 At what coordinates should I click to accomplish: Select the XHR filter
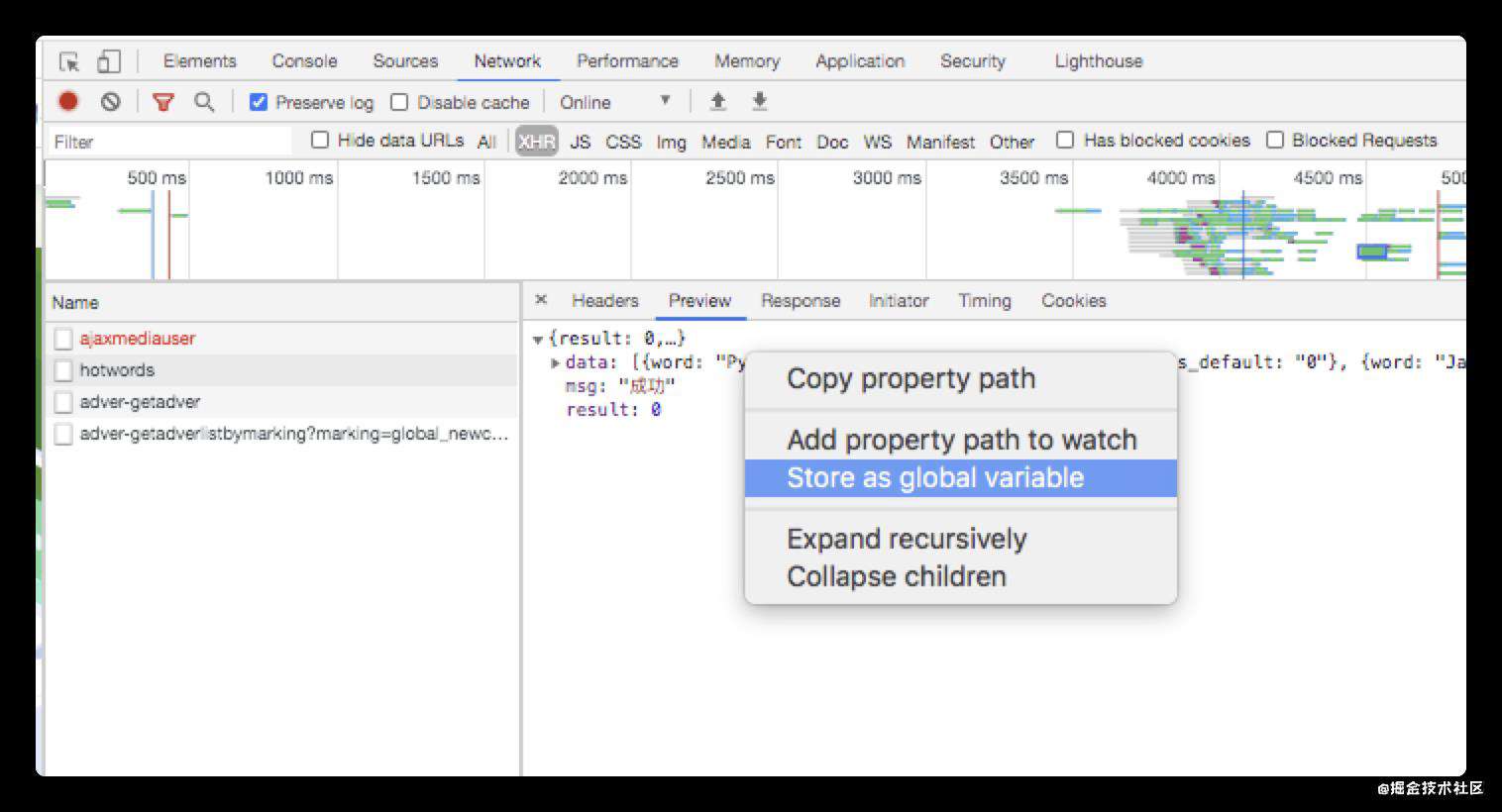click(536, 142)
